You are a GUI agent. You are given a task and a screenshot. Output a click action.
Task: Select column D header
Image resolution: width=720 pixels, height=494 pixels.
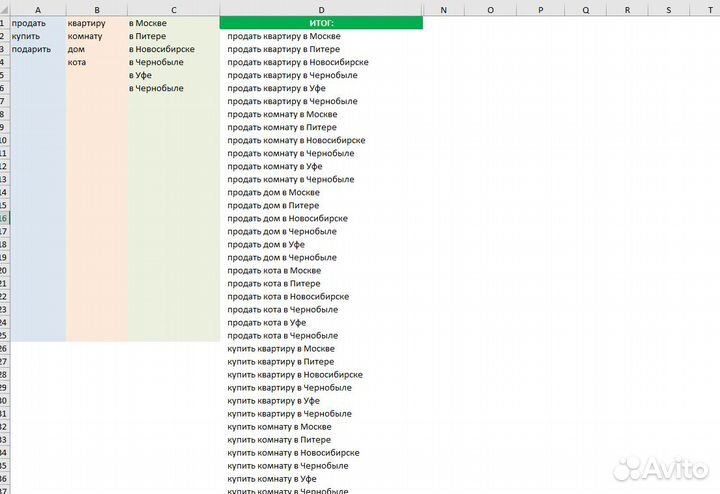click(321, 10)
